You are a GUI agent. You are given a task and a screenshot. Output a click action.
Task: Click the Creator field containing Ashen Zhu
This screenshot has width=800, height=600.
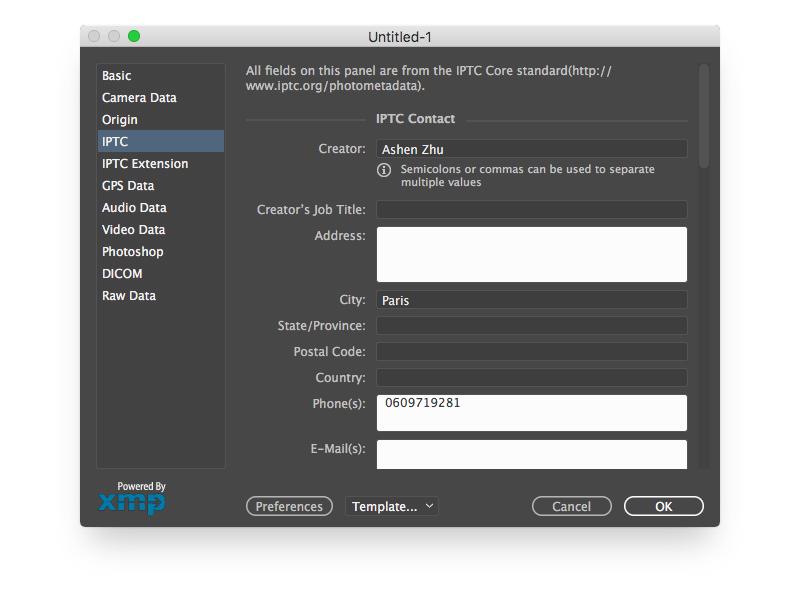(532, 149)
